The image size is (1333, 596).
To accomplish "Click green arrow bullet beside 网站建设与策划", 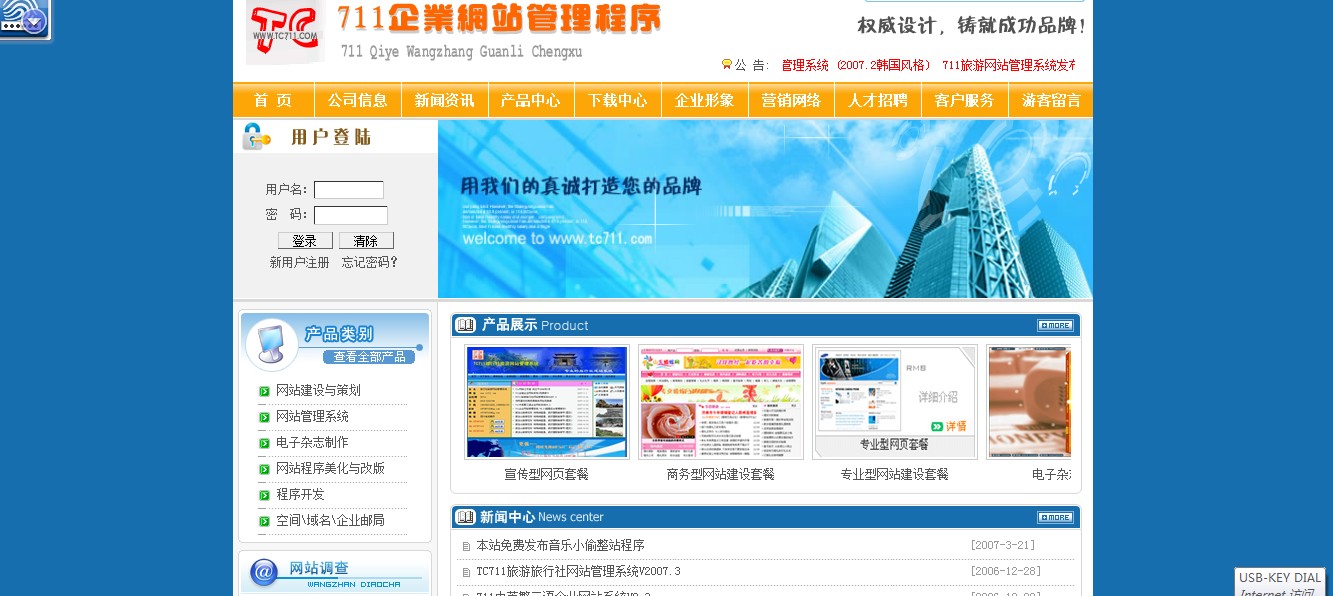I will [264, 391].
